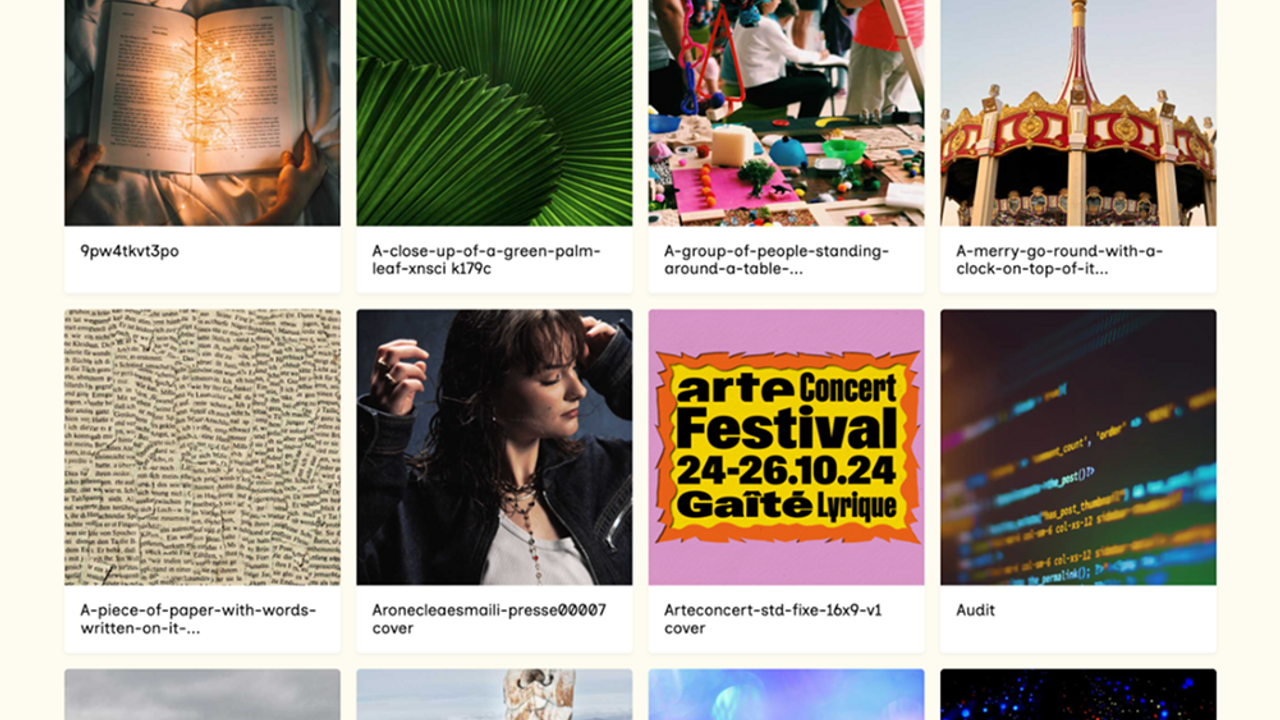
Task: Click the 9pw4tkvt3po file name
Action: 130,251
